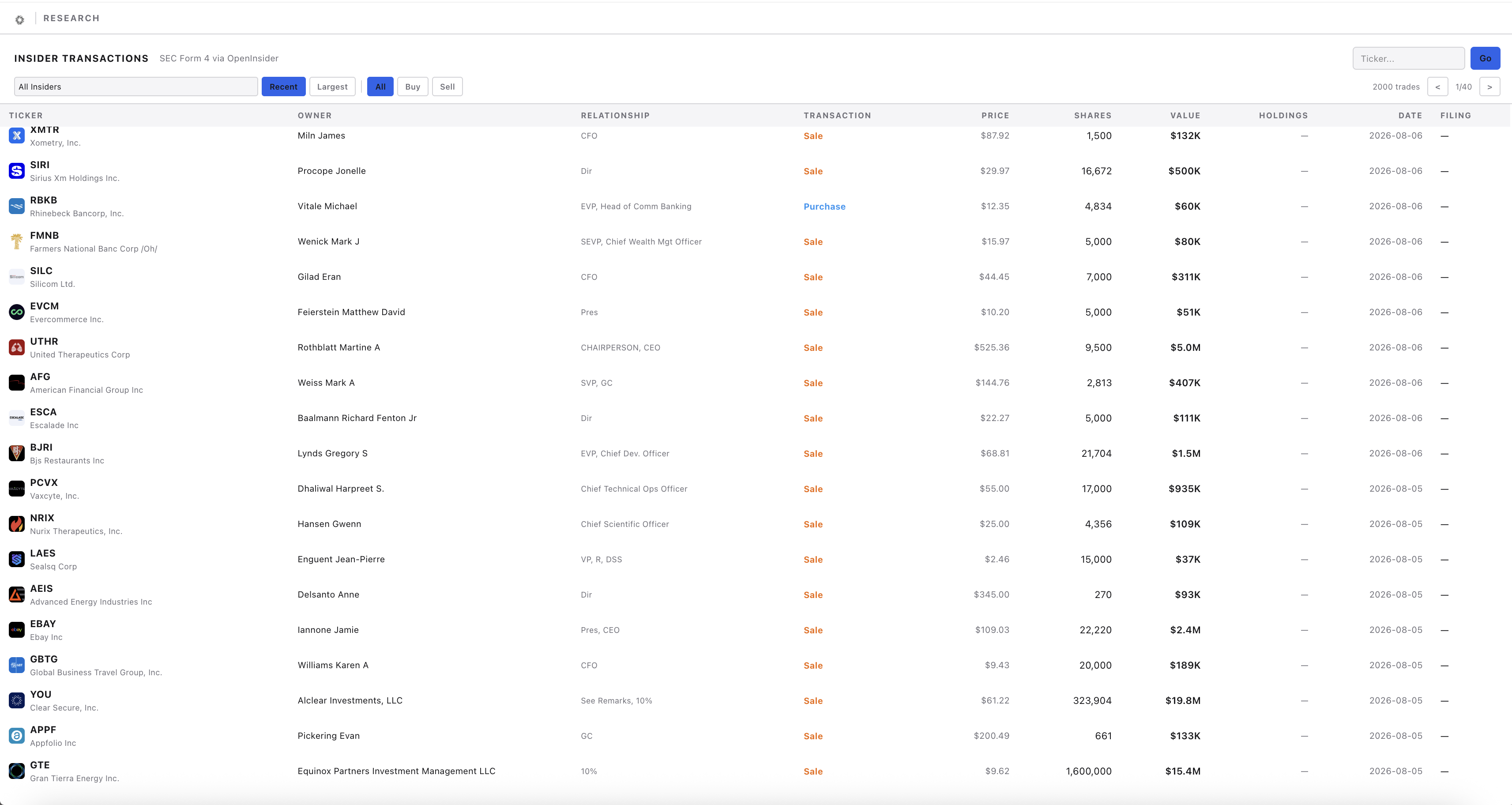The height and width of the screenshot is (805, 1512).
Task: Open the EBAY ticker link
Action: [x=43, y=624]
